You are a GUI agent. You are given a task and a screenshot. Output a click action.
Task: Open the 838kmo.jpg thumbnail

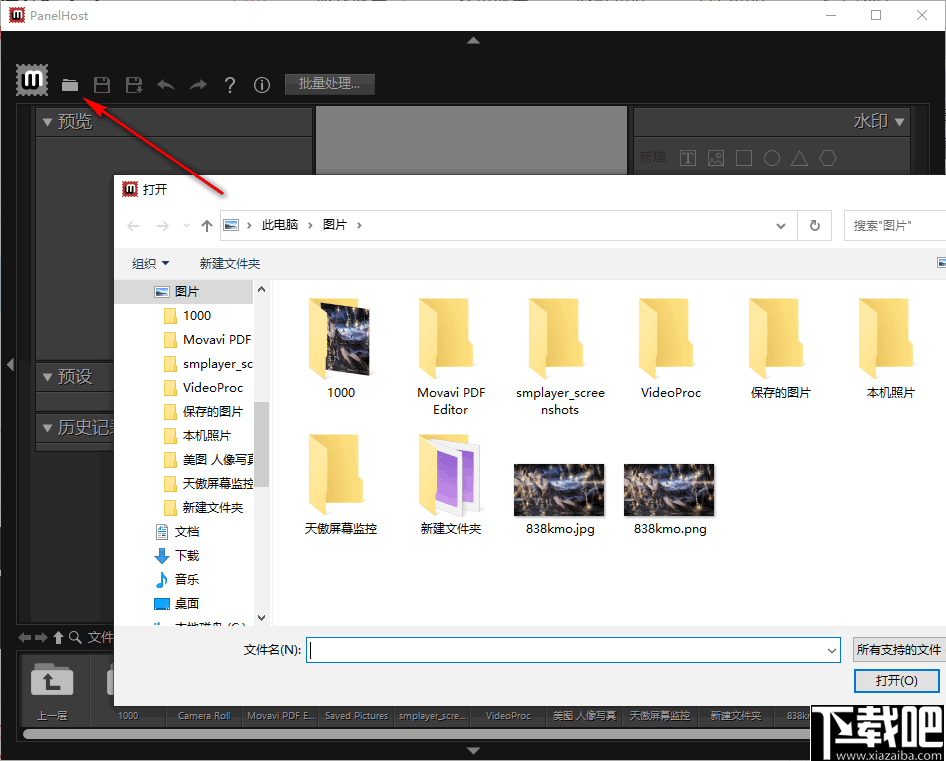coord(559,490)
